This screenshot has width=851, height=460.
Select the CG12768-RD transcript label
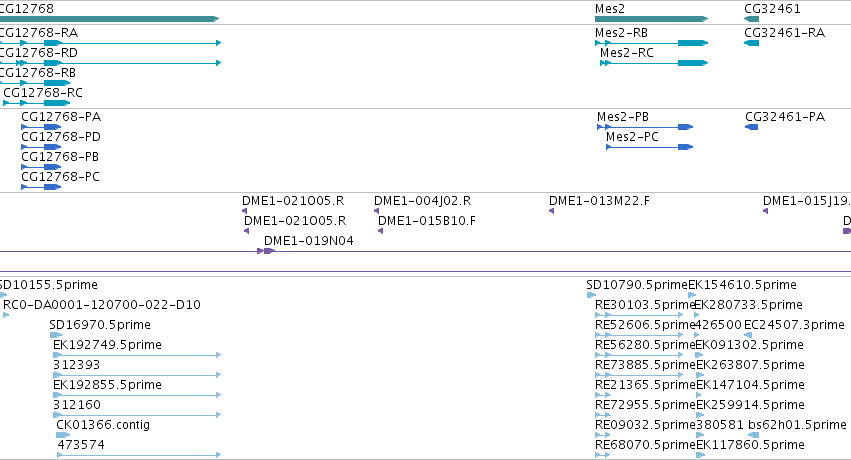pyautogui.click(x=39, y=53)
